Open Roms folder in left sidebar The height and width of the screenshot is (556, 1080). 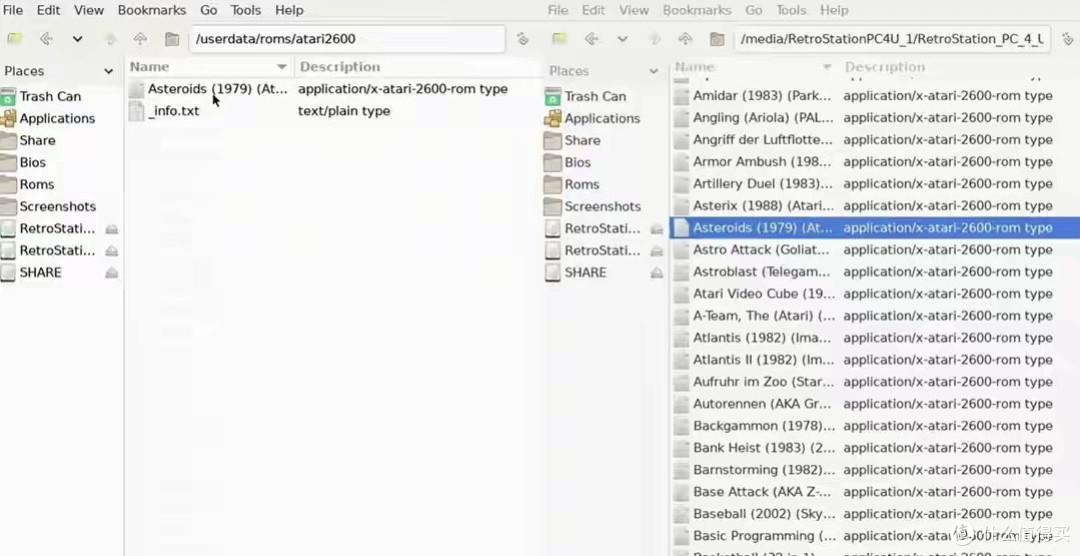(37, 185)
